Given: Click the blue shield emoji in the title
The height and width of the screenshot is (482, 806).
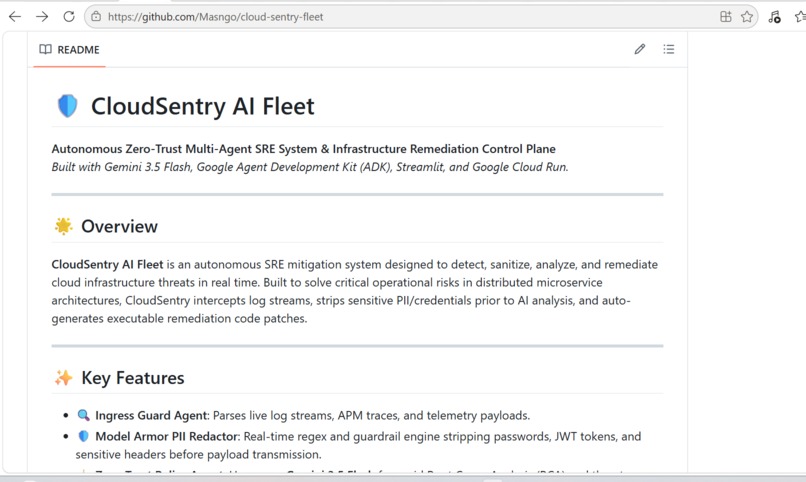Looking at the screenshot, I should tap(67, 106).
